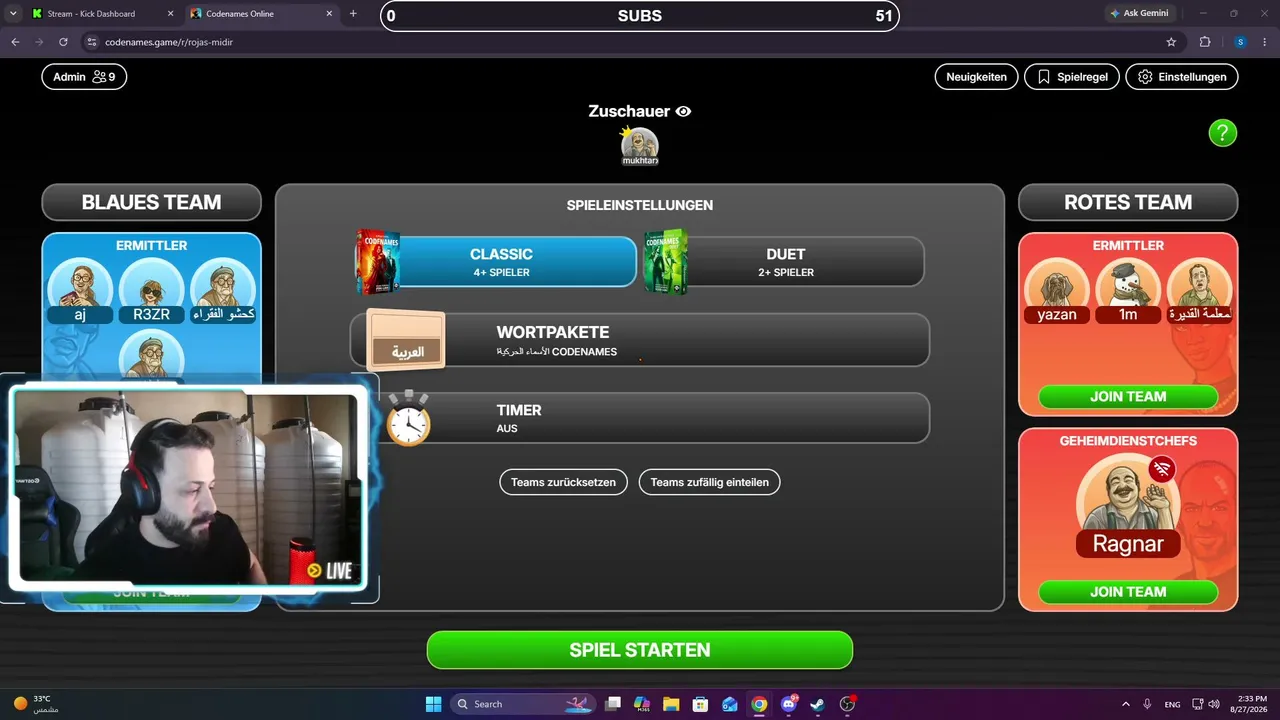Image resolution: width=1280 pixels, height=720 pixels.
Task: Click player R3ZR's avatar
Action: pos(152,290)
